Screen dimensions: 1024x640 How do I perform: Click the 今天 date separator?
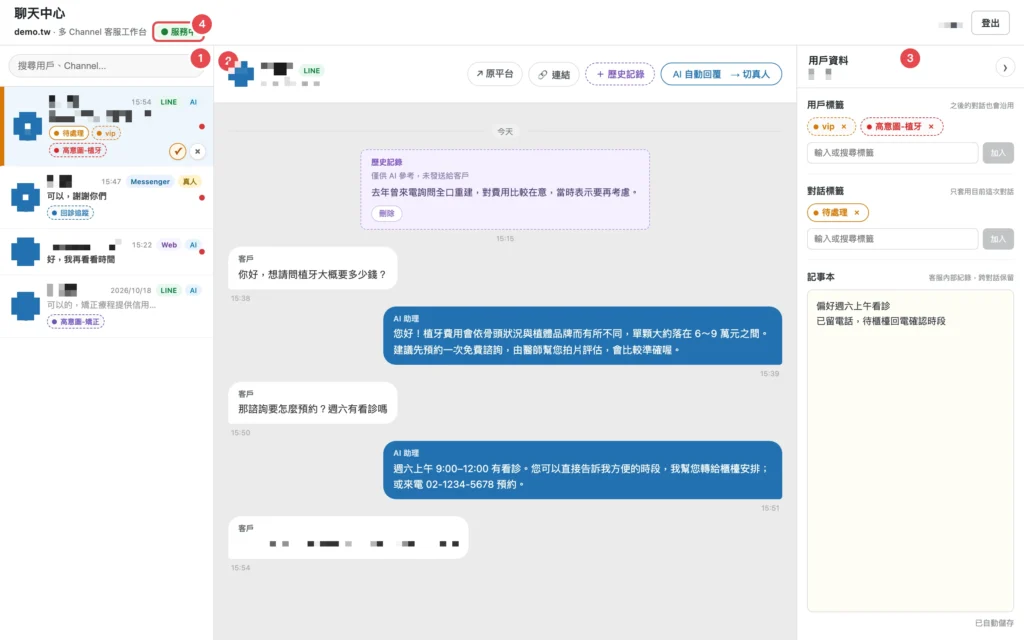[x=505, y=131]
